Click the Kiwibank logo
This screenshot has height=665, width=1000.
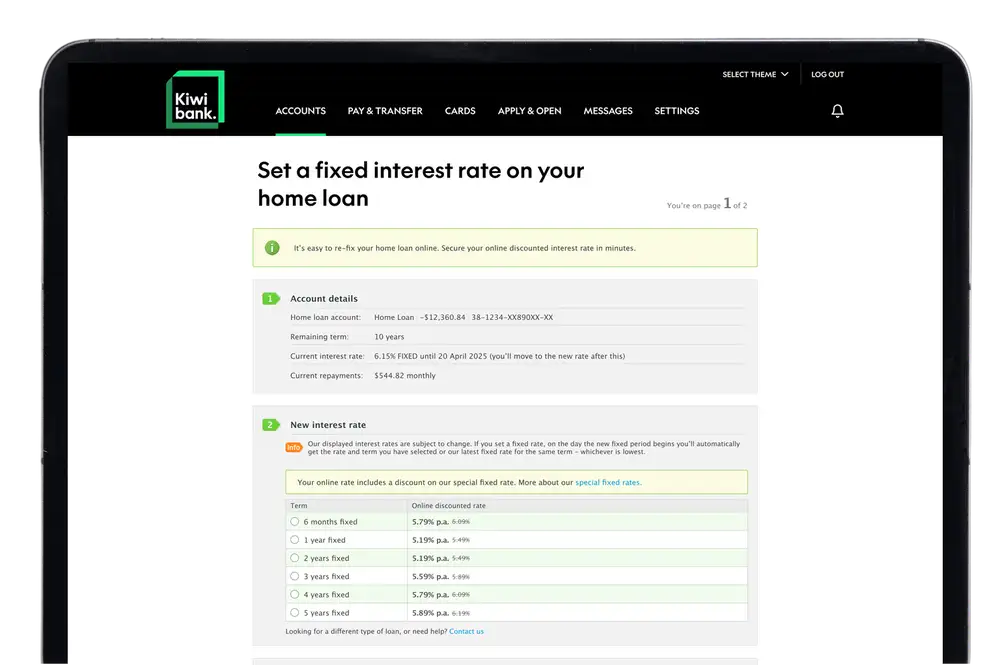click(x=195, y=100)
